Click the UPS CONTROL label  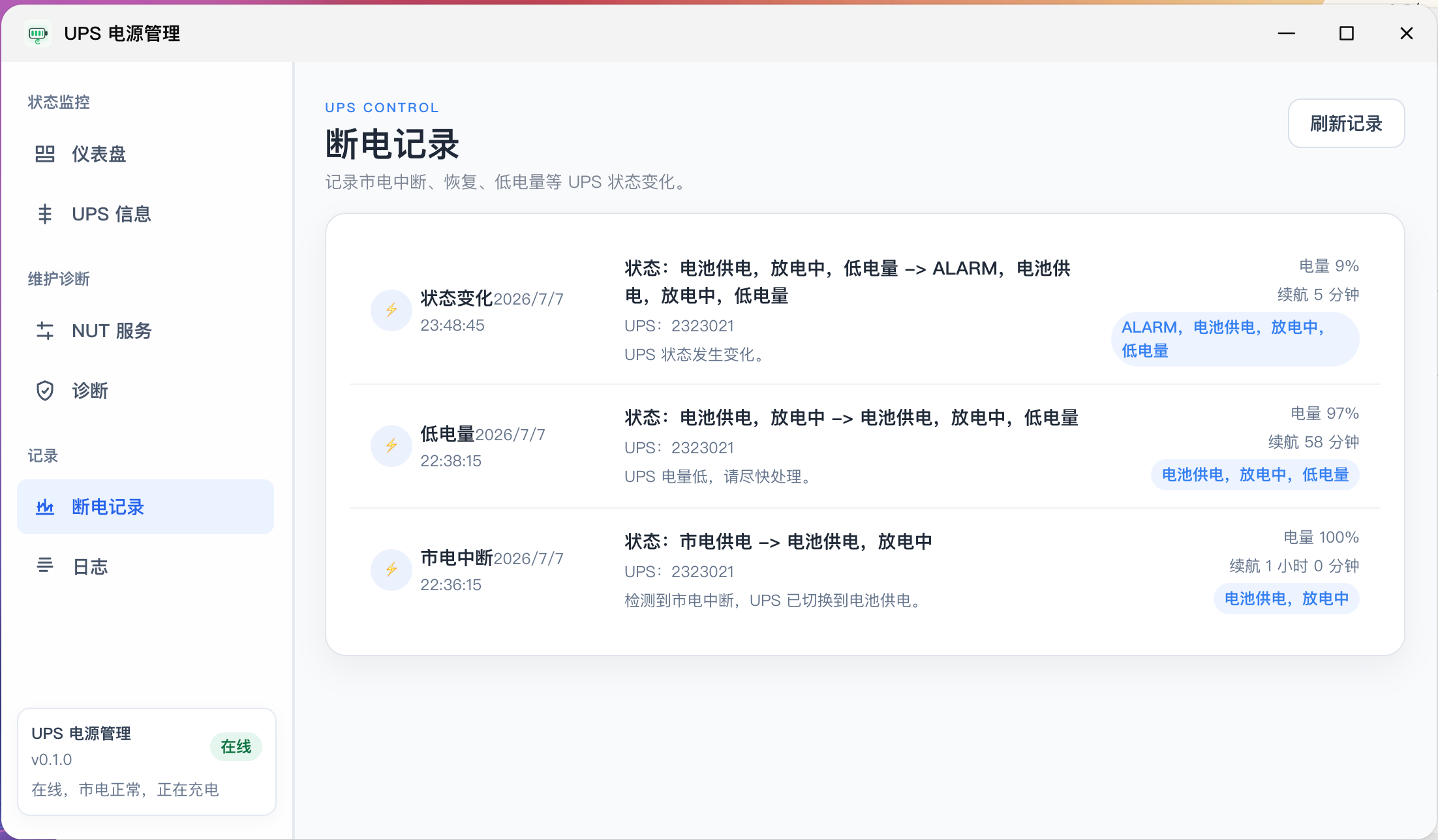tap(382, 108)
